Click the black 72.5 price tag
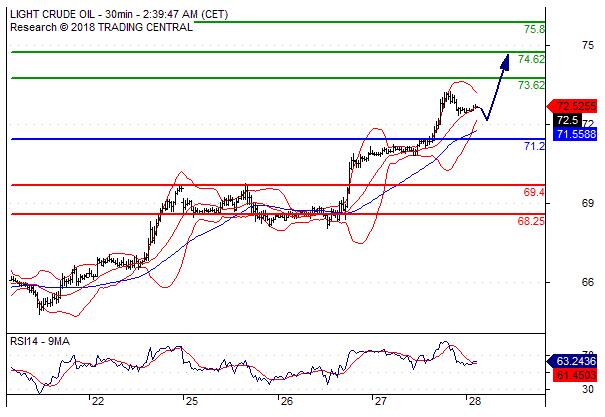This screenshot has height=417, width=605. point(566,119)
